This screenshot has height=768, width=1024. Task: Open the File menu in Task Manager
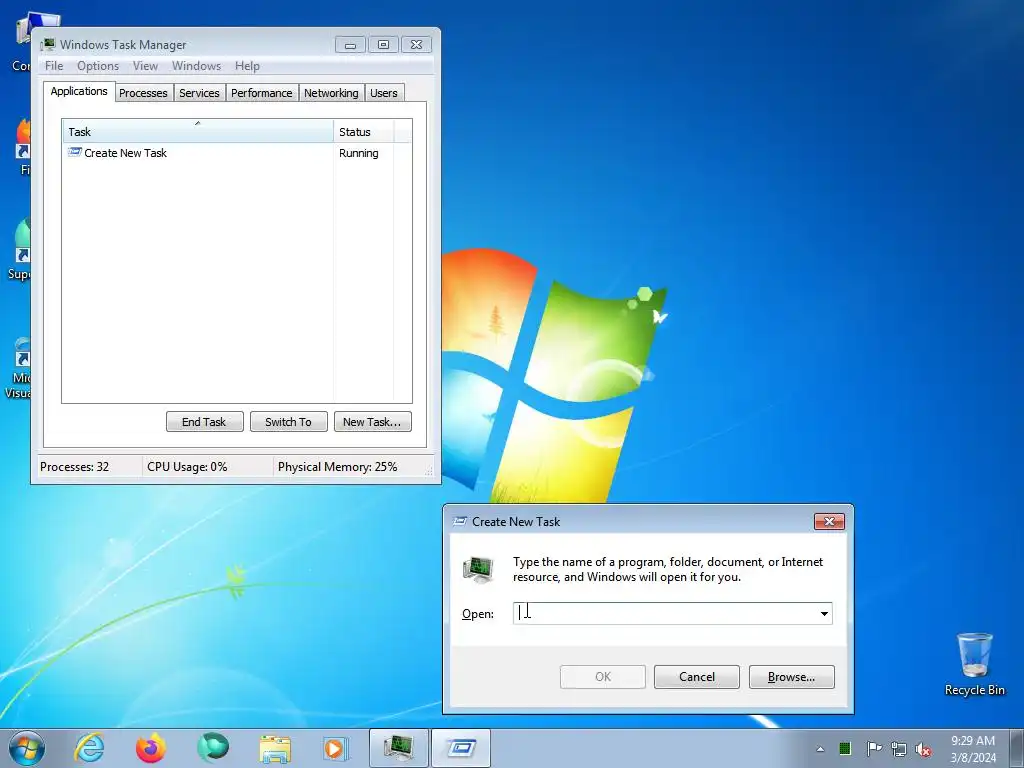click(54, 66)
